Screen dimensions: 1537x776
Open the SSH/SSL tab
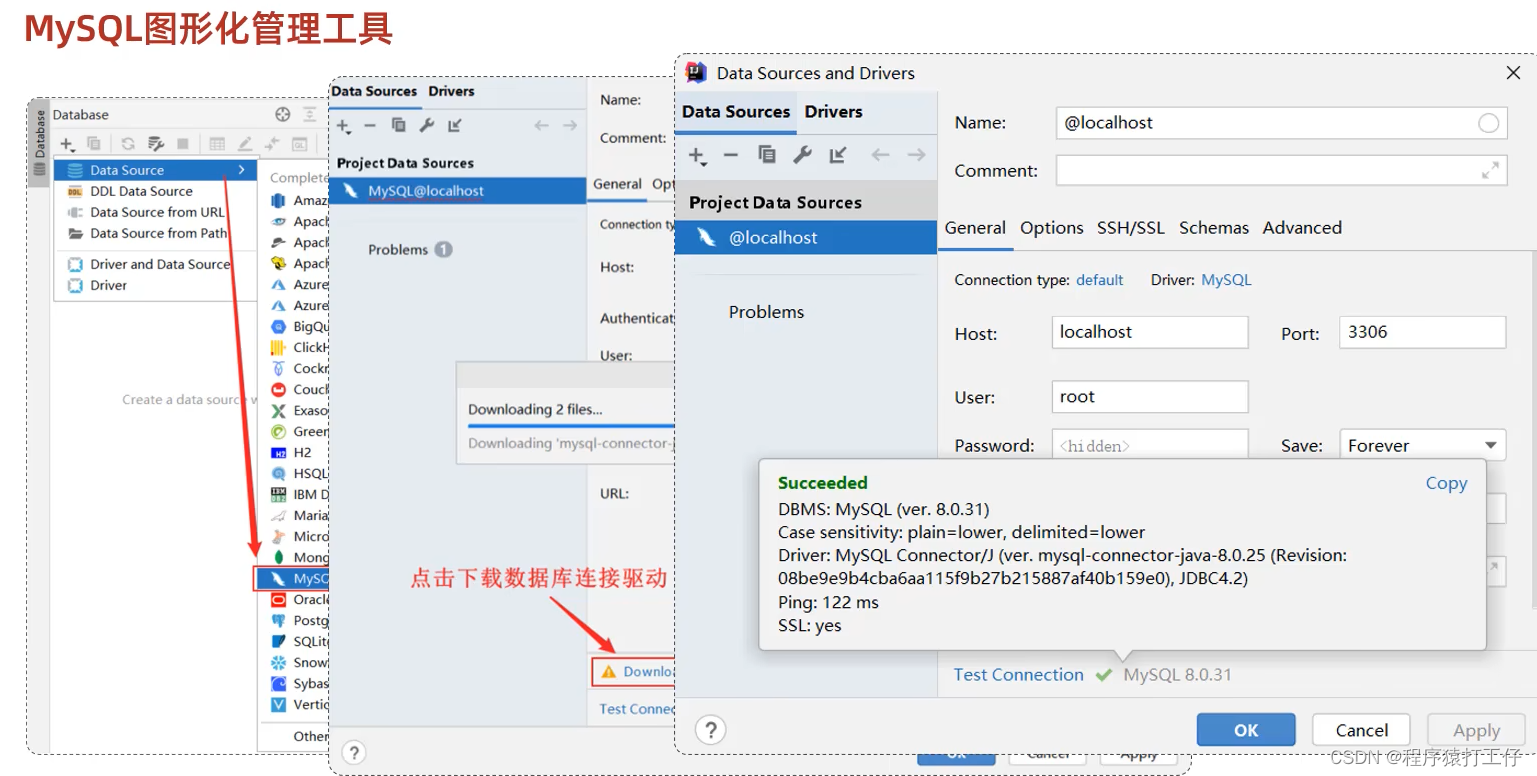click(x=1131, y=228)
